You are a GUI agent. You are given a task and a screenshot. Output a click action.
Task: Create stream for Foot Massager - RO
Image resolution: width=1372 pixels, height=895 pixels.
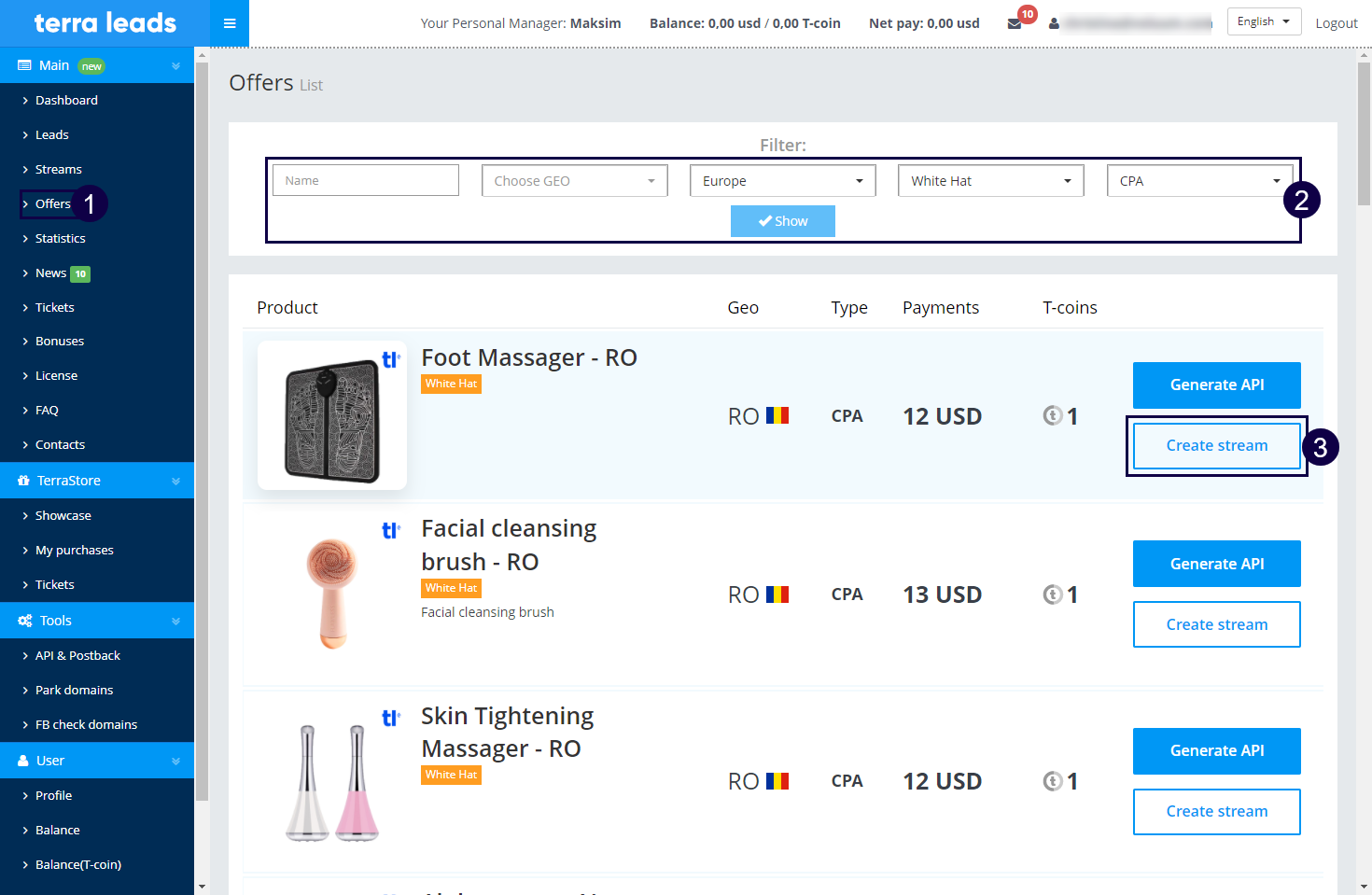pos(1216,446)
